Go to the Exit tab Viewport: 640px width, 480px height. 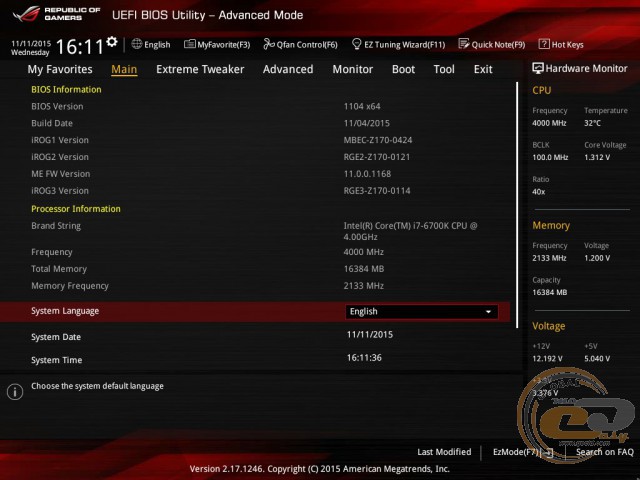483,69
